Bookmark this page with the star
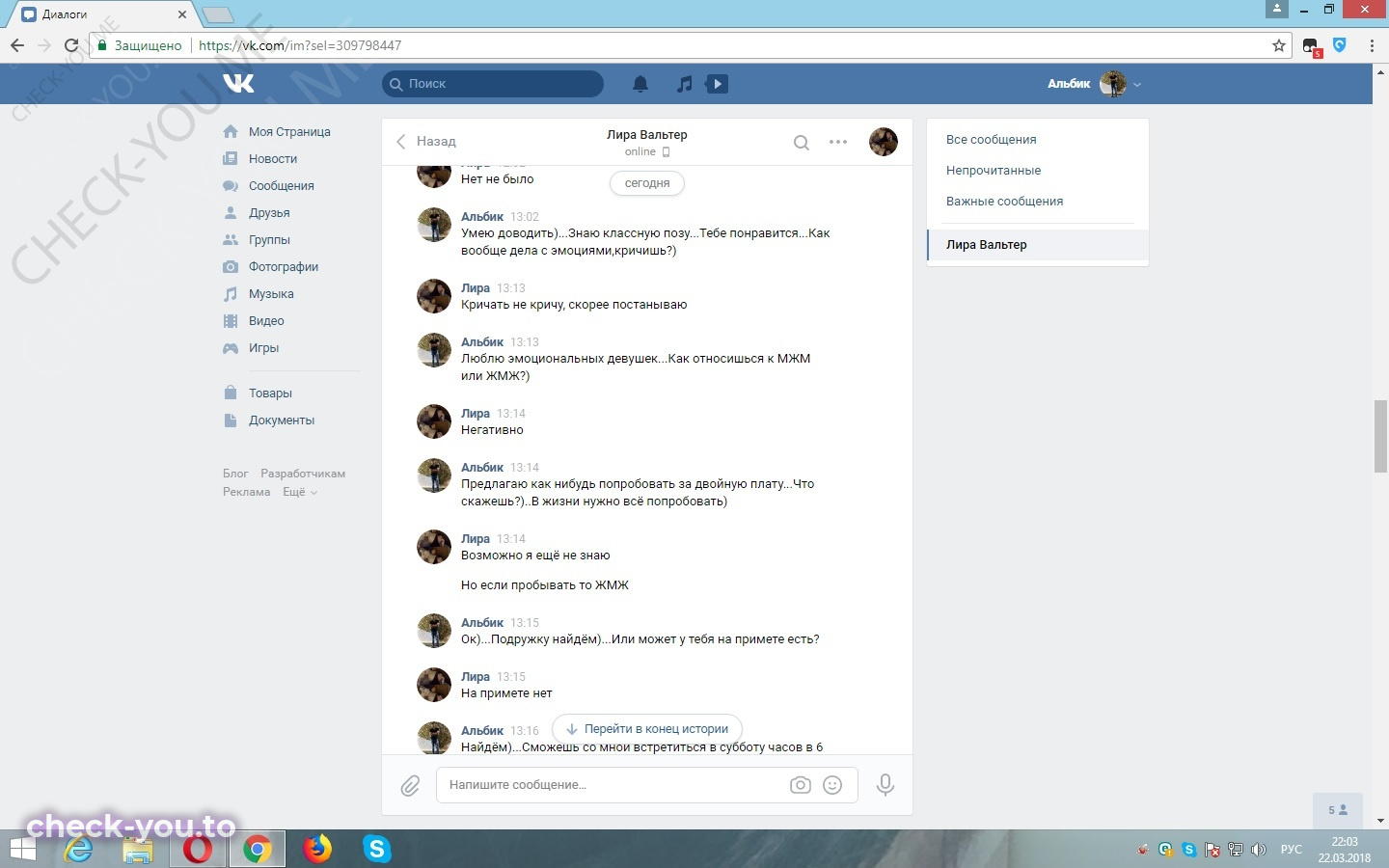Image resolution: width=1389 pixels, height=868 pixels. 1279,45
